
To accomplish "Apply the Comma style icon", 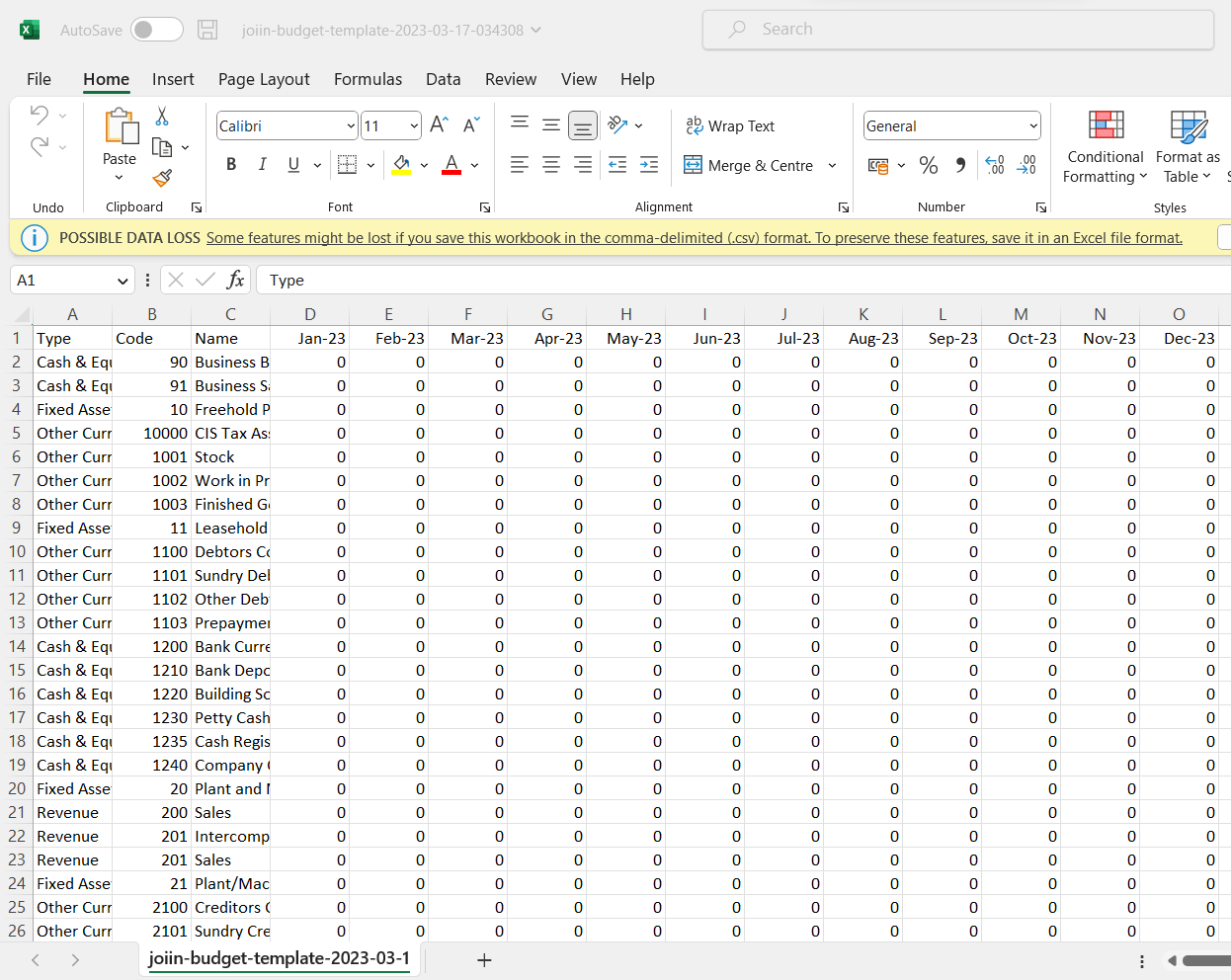I will [x=960, y=165].
